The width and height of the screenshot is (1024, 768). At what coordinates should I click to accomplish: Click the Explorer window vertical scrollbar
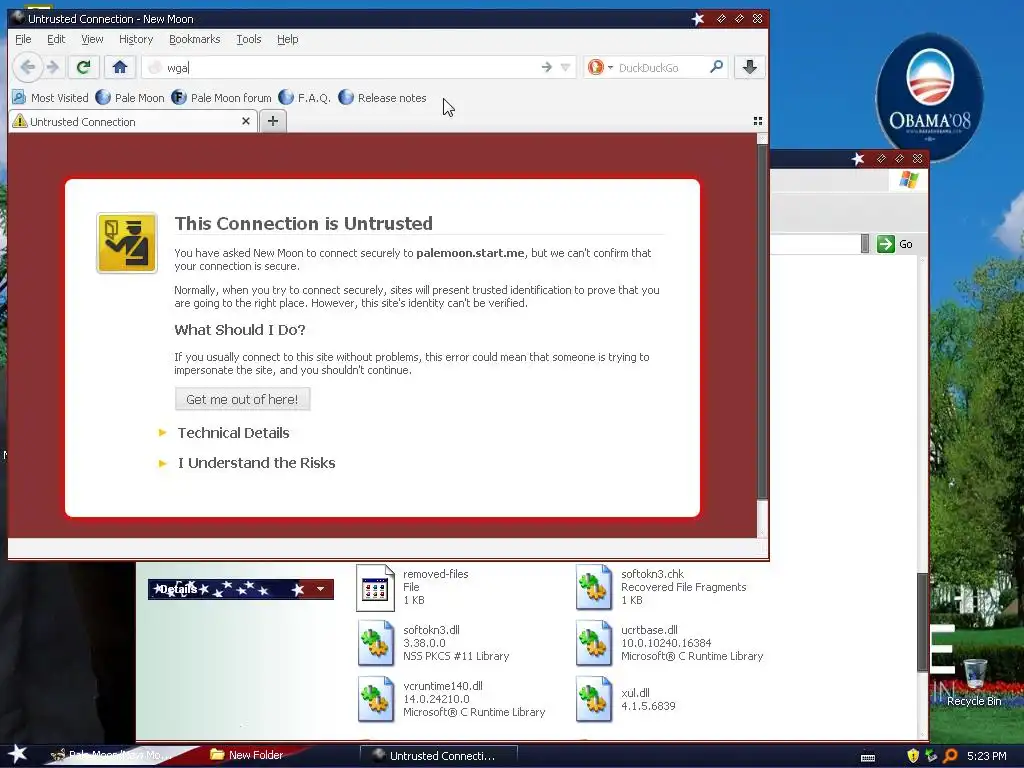922,622
